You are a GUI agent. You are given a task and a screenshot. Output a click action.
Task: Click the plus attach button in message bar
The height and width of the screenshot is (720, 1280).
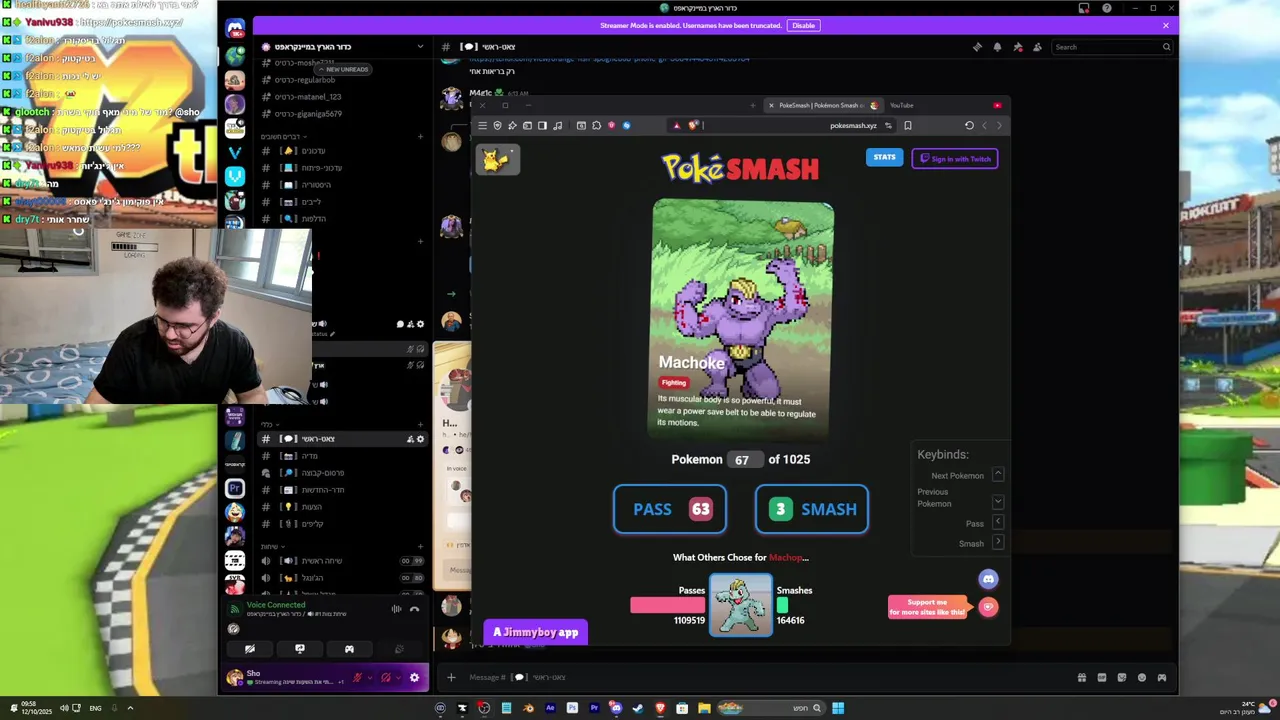[x=451, y=677]
